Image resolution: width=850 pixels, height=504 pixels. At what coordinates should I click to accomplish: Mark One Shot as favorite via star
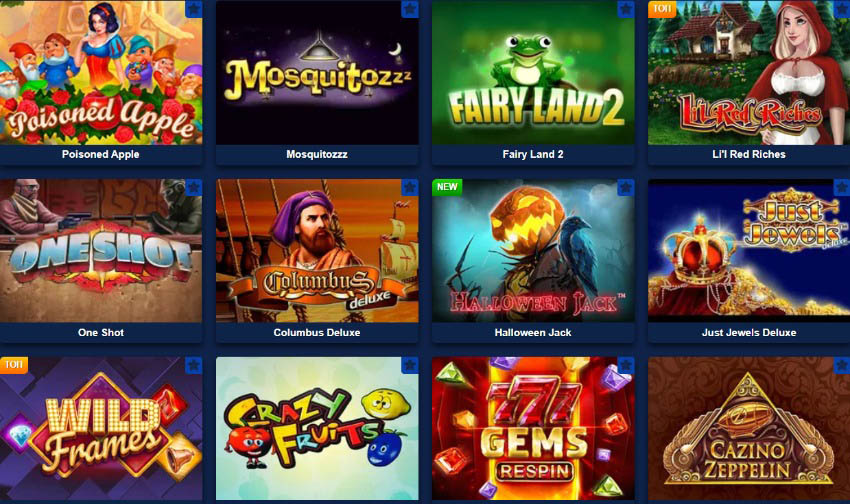tap(194, 188)
